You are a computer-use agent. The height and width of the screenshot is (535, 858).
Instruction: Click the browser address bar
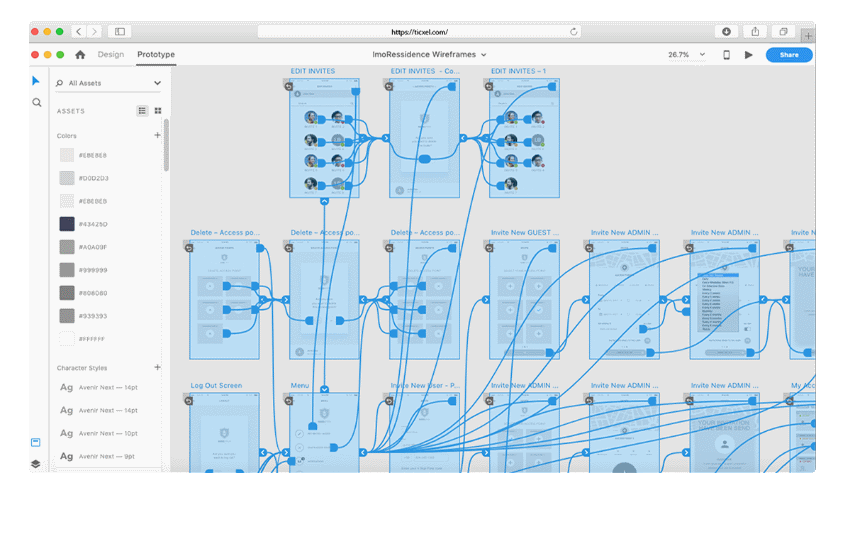point(419,32)
